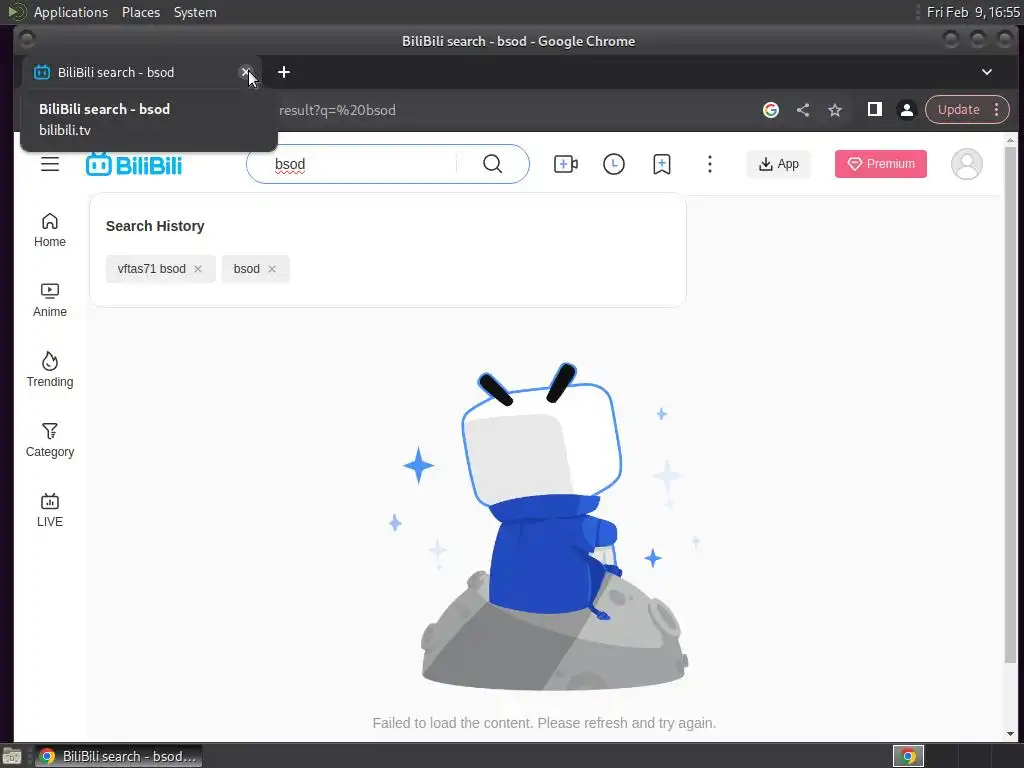
Task: Open the Places menu
Action: click(x=141, y=12)
